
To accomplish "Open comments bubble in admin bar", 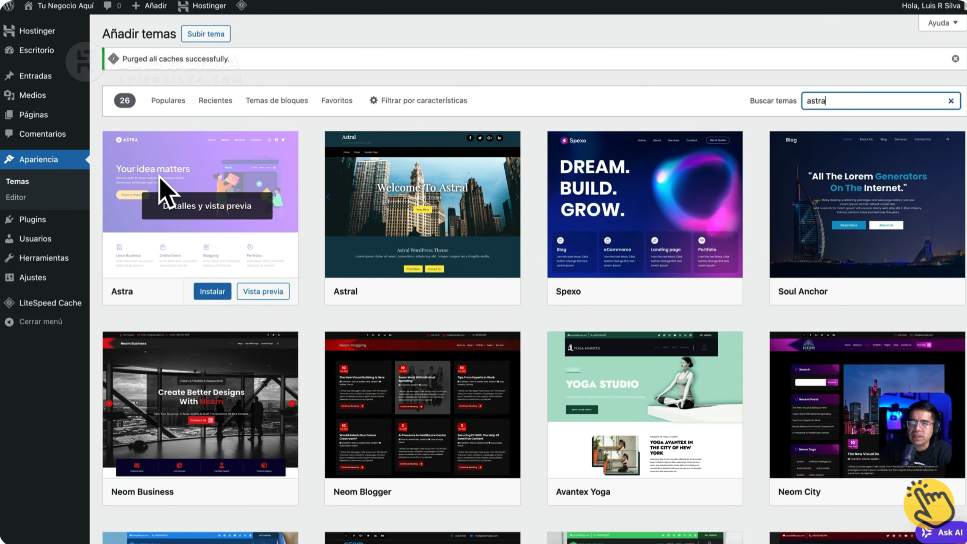I will [x=112, y=6].
